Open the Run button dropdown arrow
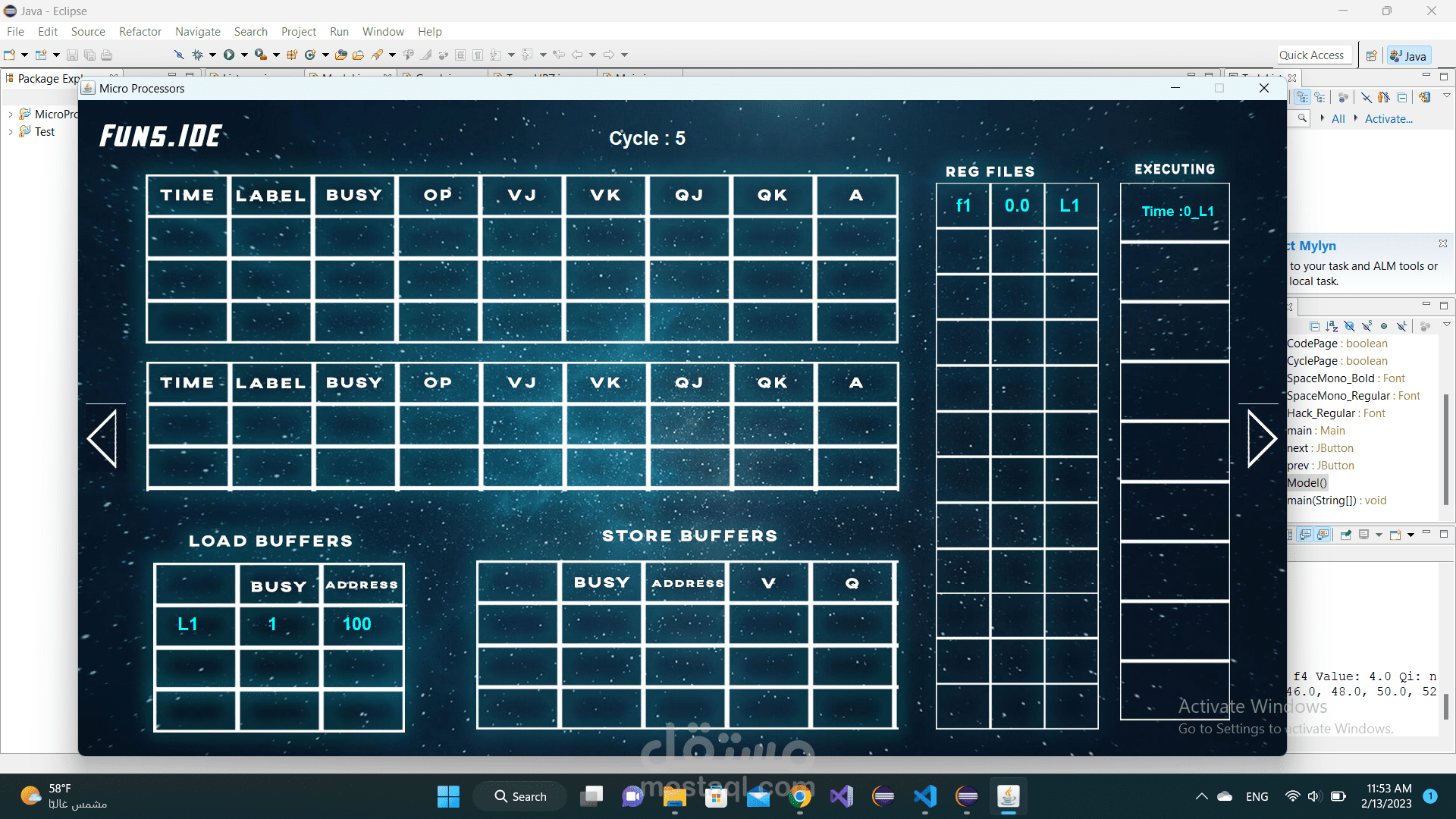The image size is (1456, 819). (244, 55)
